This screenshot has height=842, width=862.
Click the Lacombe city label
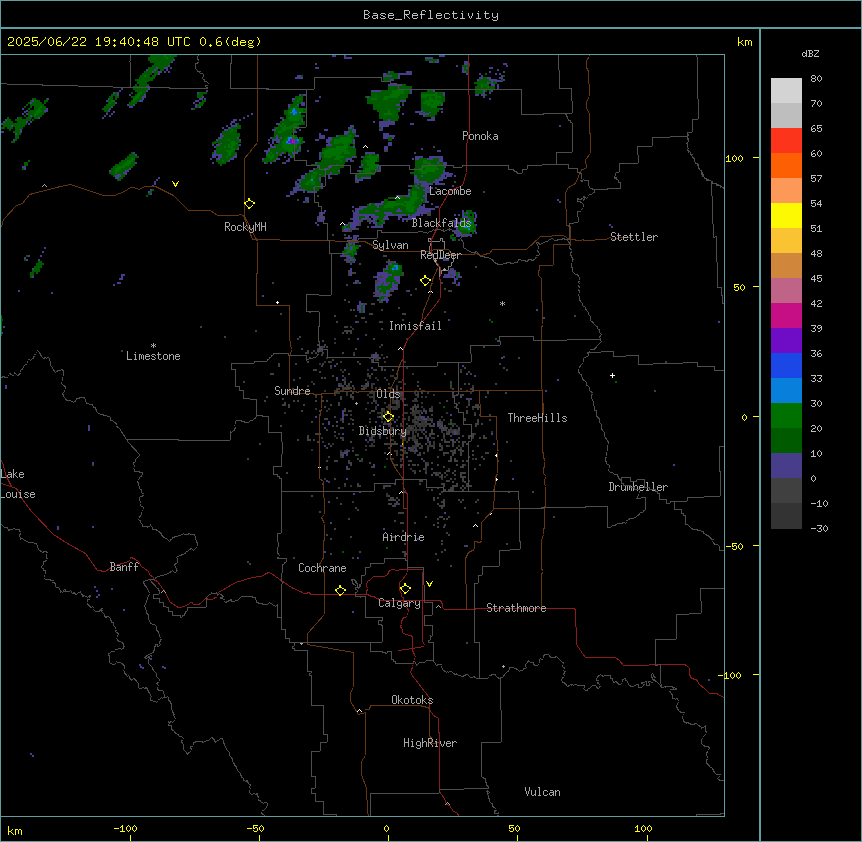[x=450, y=191]
